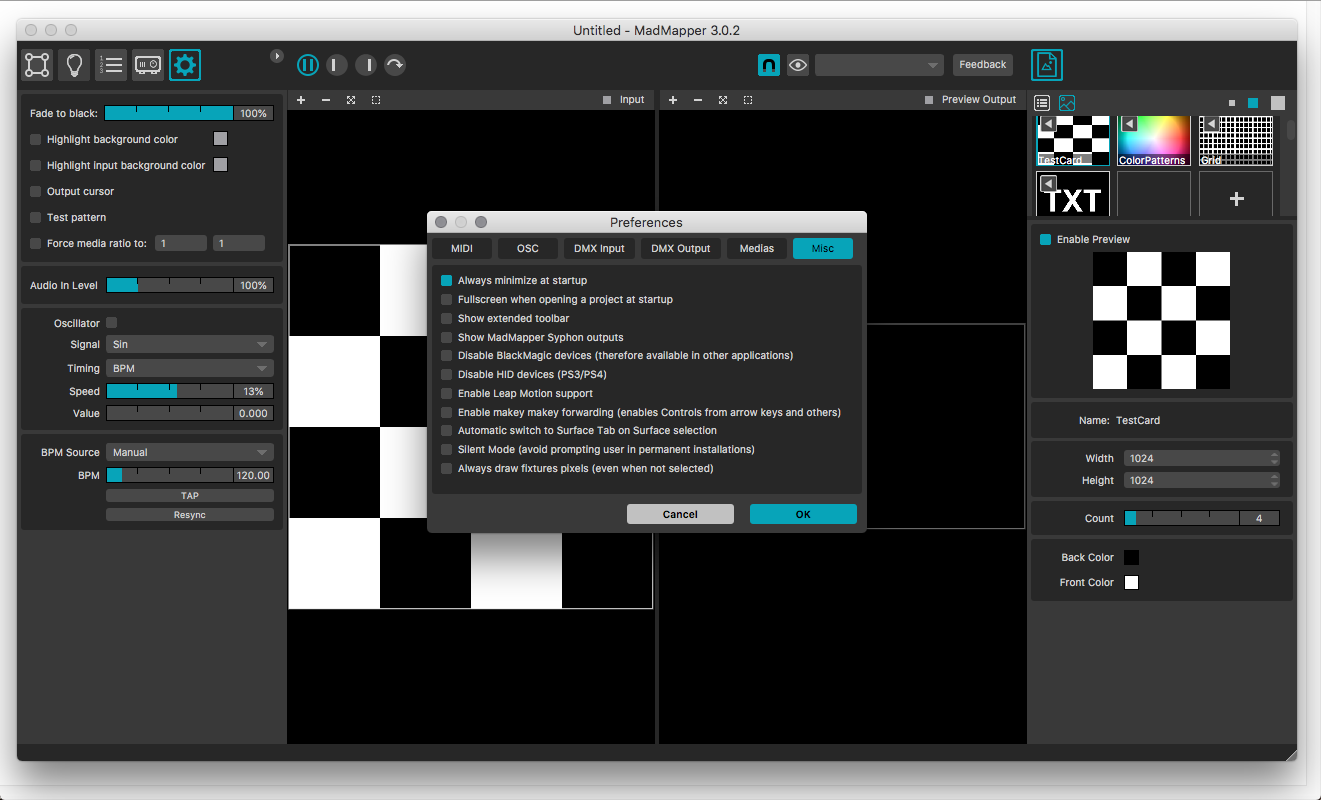Viewport: 1321px width, 800px height.
Task: Switch to the MIDI preferences tab
Action: (x=462, y=248)
